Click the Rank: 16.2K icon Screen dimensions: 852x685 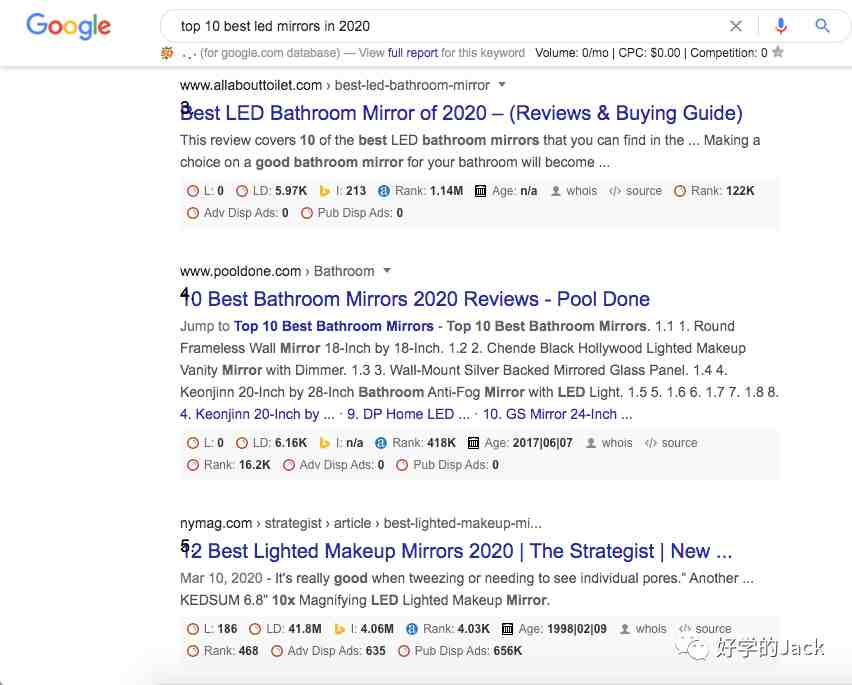point(193,465)
